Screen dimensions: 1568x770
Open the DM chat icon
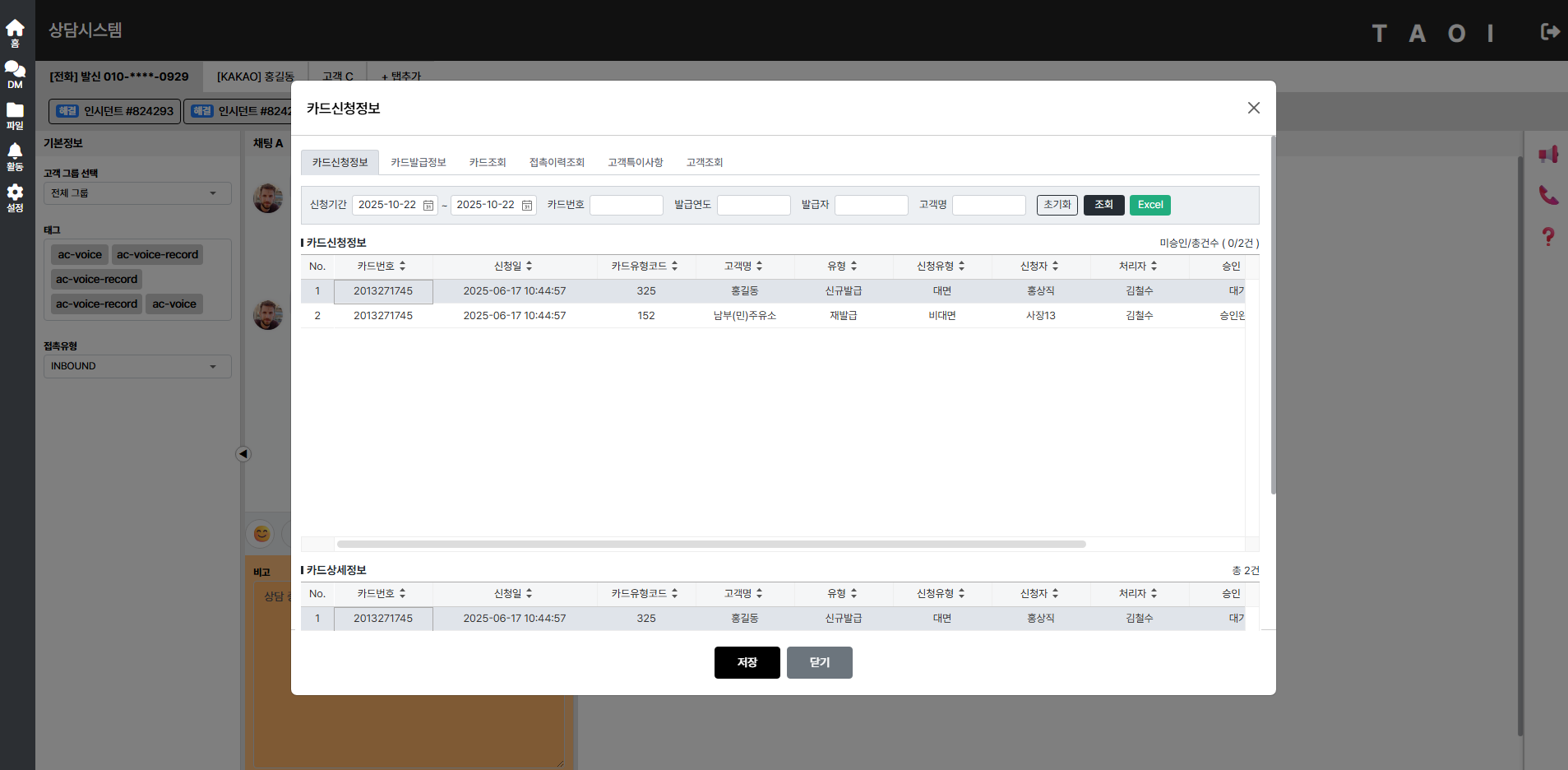(x=15, y=72)
